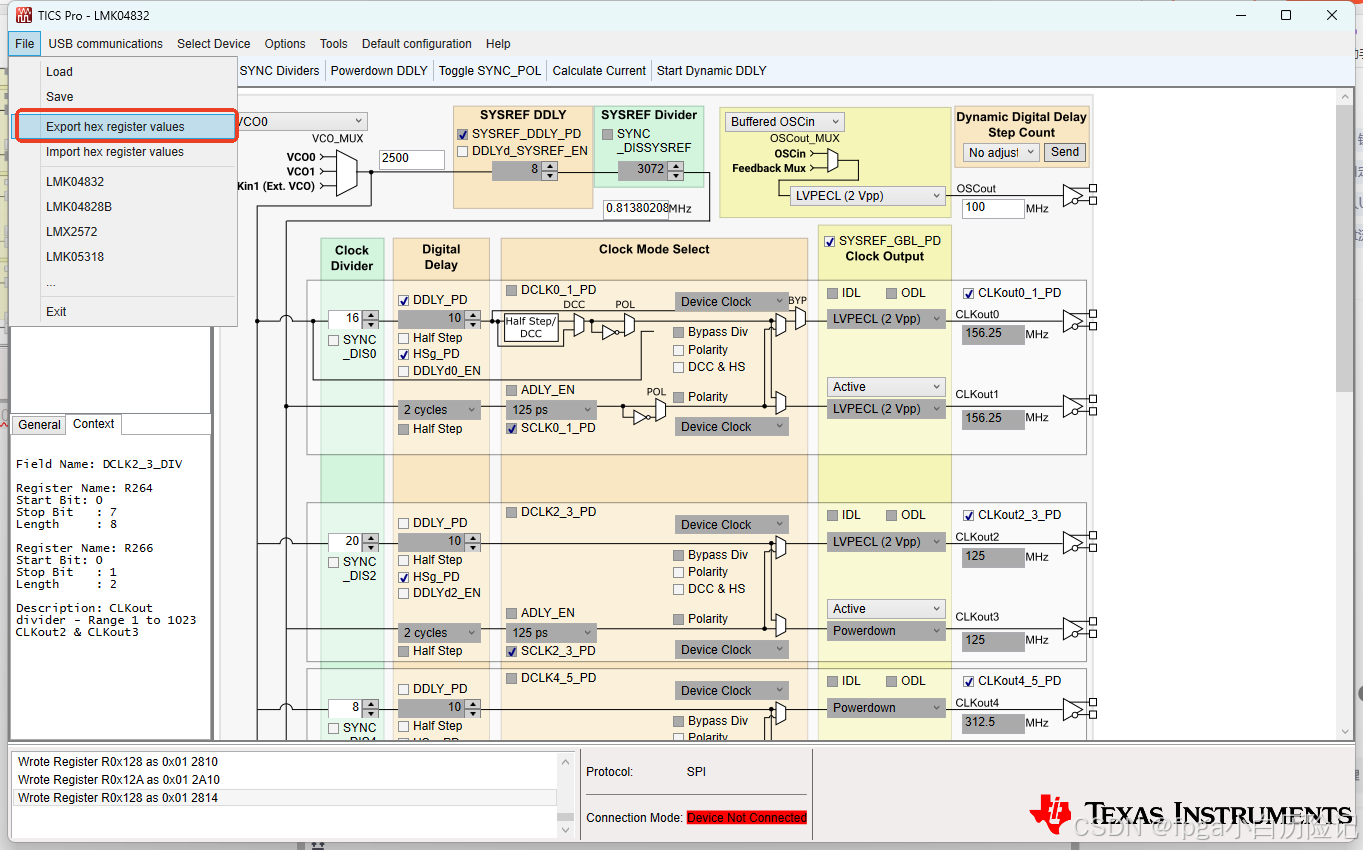Select log entry 'Wrote Register R0x12A as 0x01 2A10'
Image resolution: width=1363 pixels, height=850 pixels.
click(284, 780)
